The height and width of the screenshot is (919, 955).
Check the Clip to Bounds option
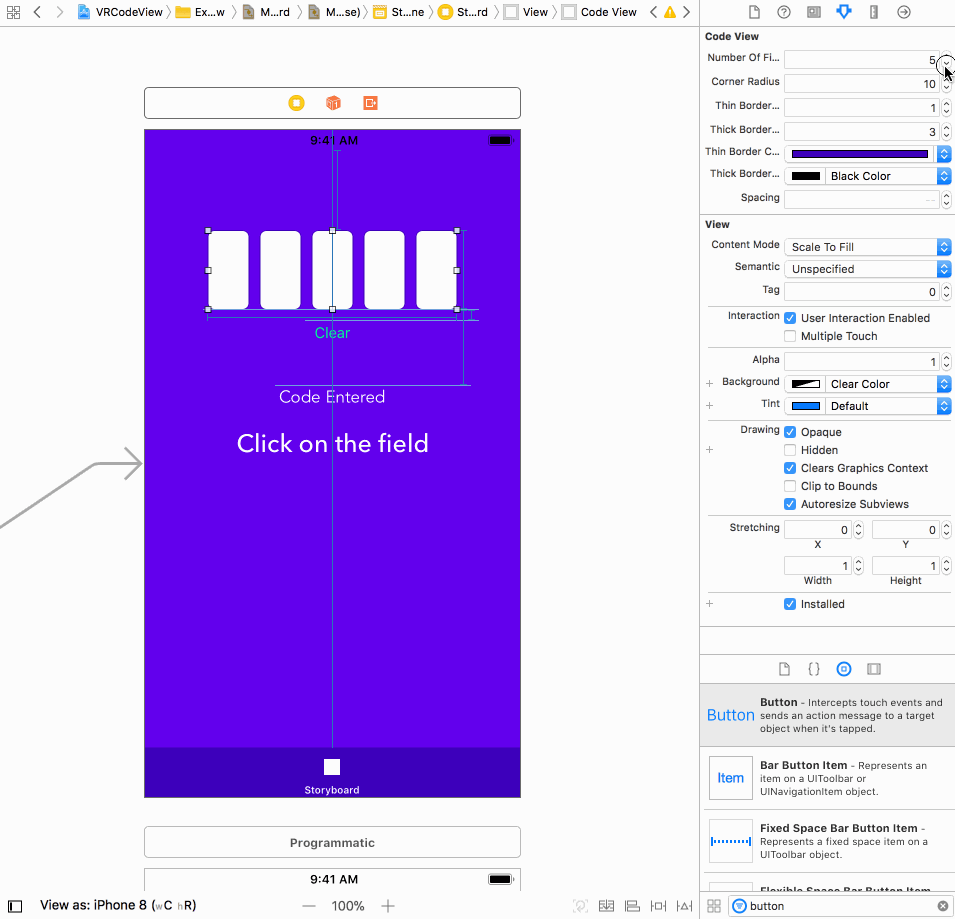790,486
